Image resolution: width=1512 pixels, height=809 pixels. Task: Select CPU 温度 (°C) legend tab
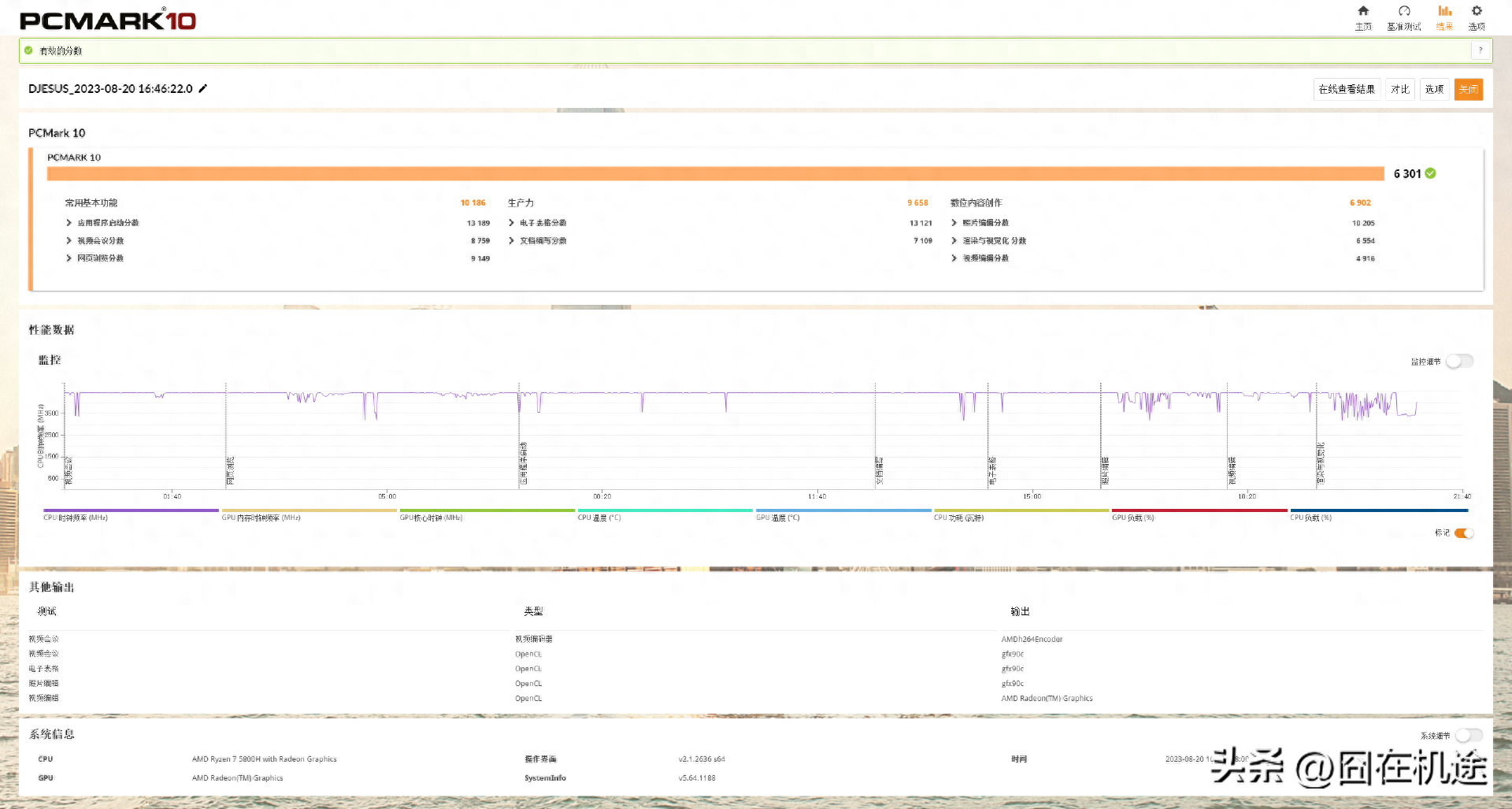pyautogui.click(x=665, y=515)
